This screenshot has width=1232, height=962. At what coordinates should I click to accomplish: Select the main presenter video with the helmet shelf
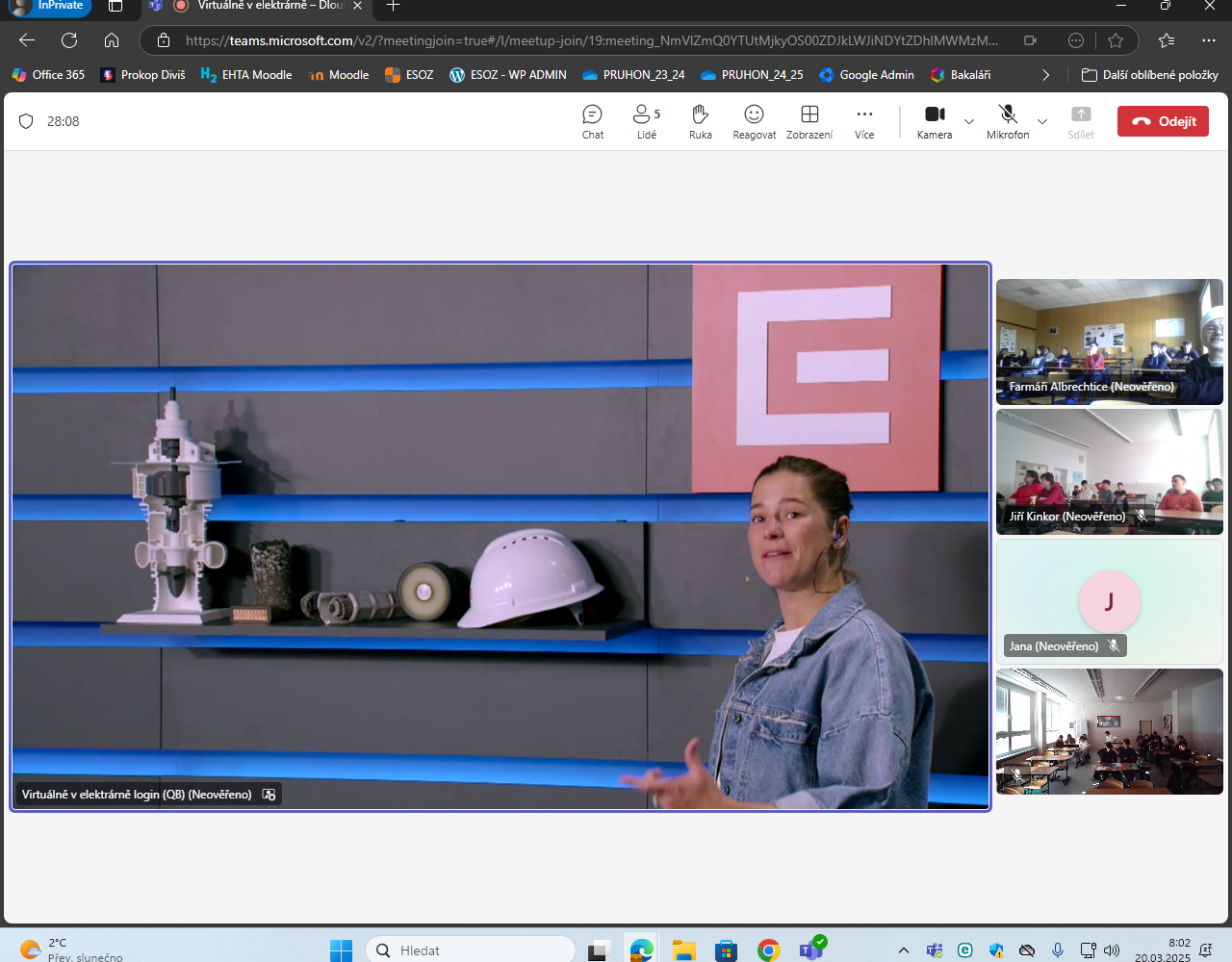[x=500, y=537]
